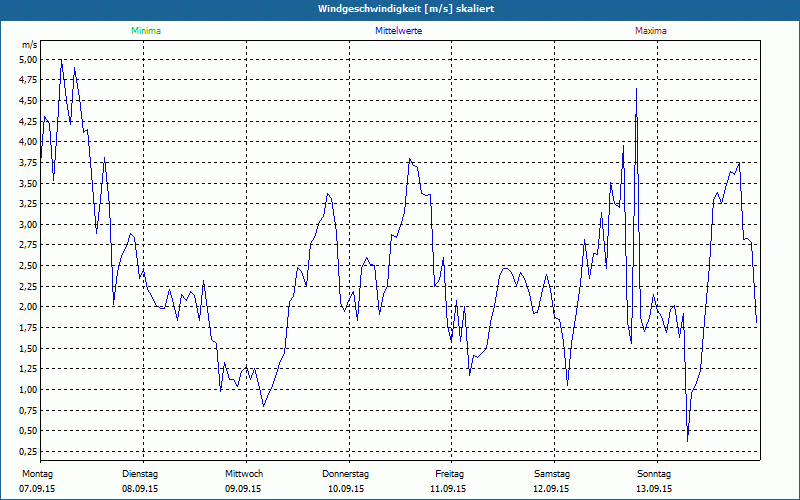Click the 1,50 y-axis value
This screenshot has width=800, height=500.
(x=29, y=348)
